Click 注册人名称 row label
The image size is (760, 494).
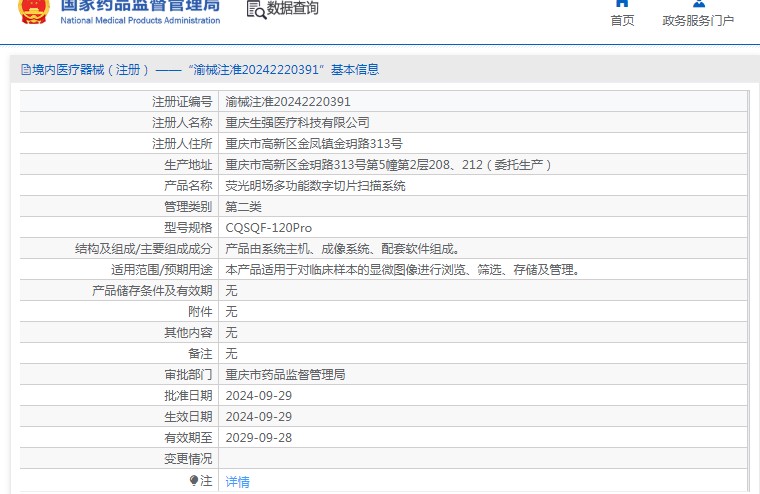tap(182, 123)
